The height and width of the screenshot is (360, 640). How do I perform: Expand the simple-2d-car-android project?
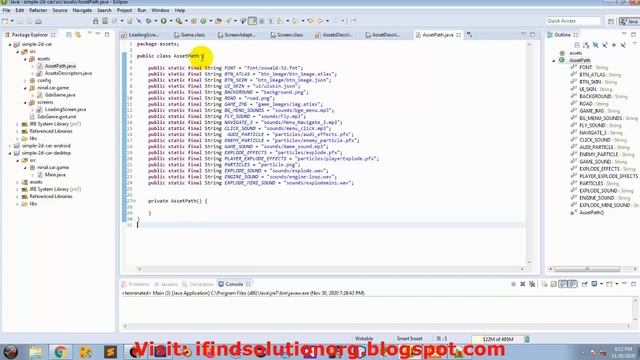pos(10,146)
